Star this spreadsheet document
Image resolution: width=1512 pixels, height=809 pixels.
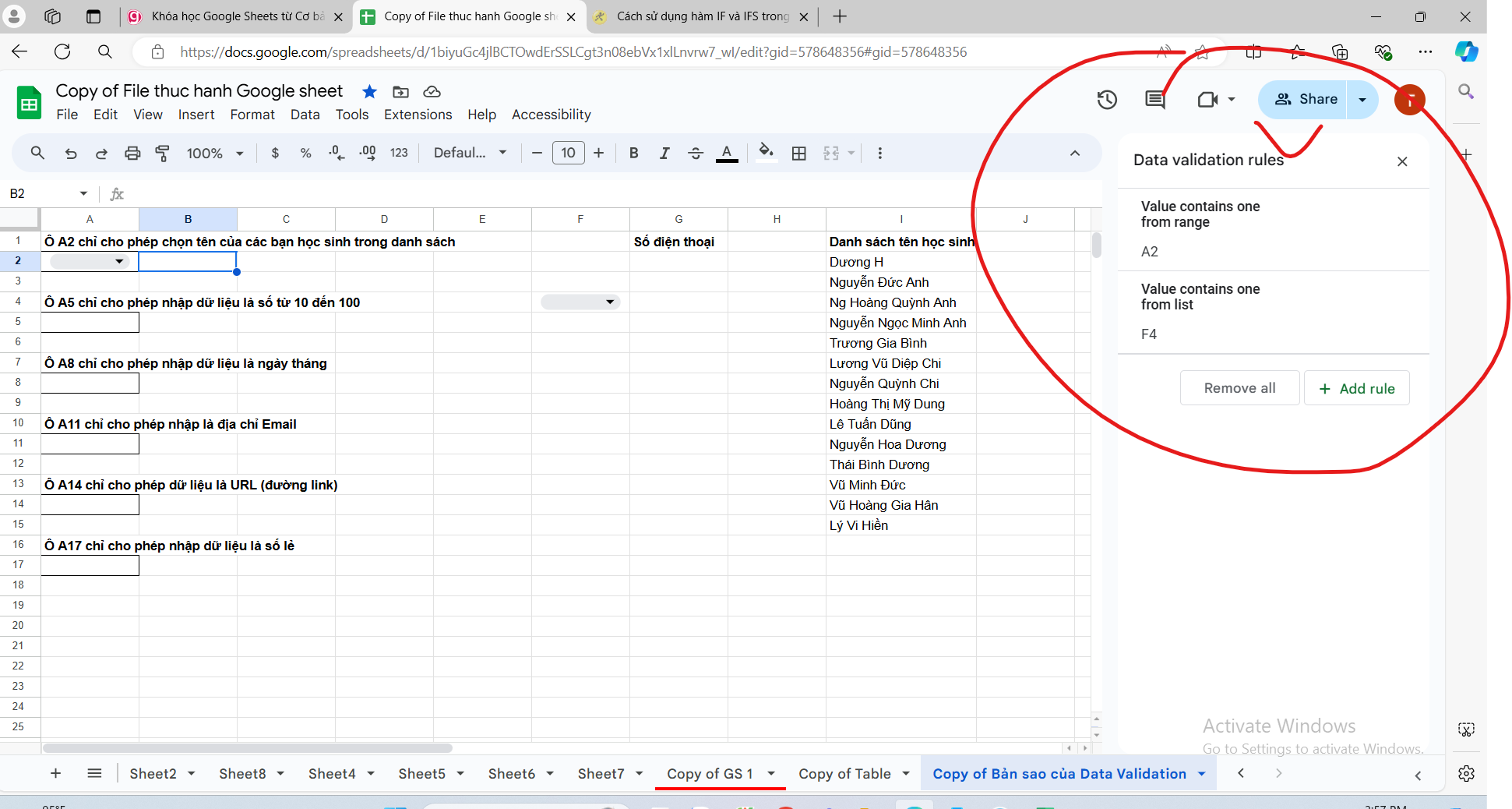369,92
